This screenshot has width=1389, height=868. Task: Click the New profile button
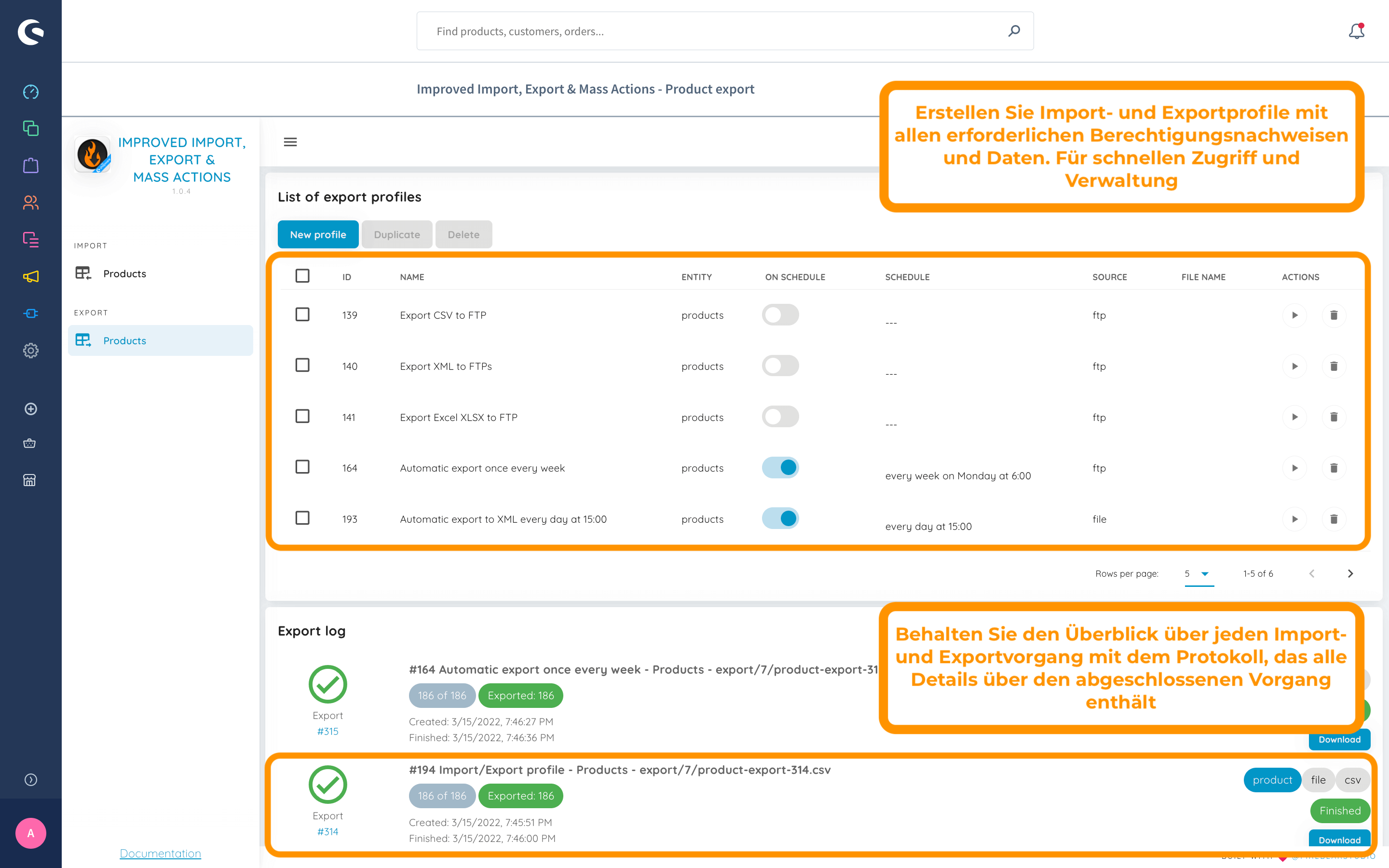318,234
